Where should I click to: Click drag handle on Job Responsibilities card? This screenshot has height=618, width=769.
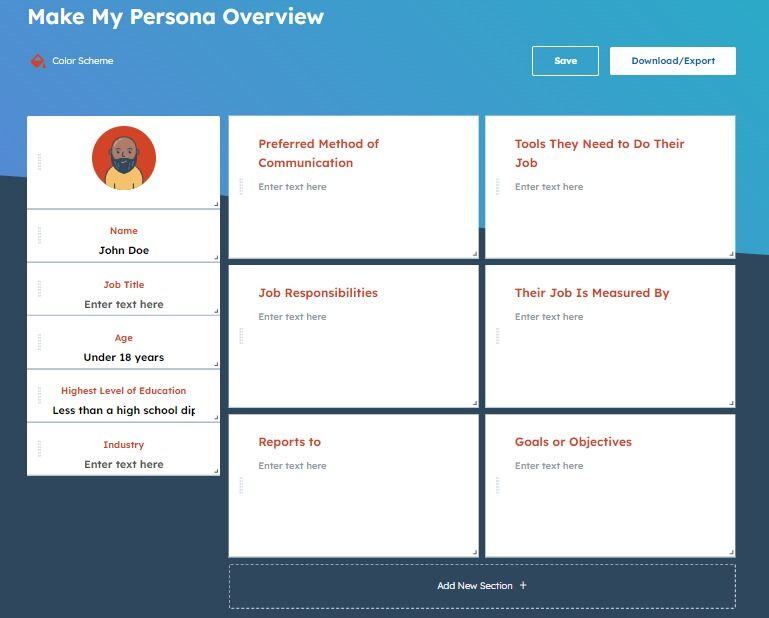241,336
